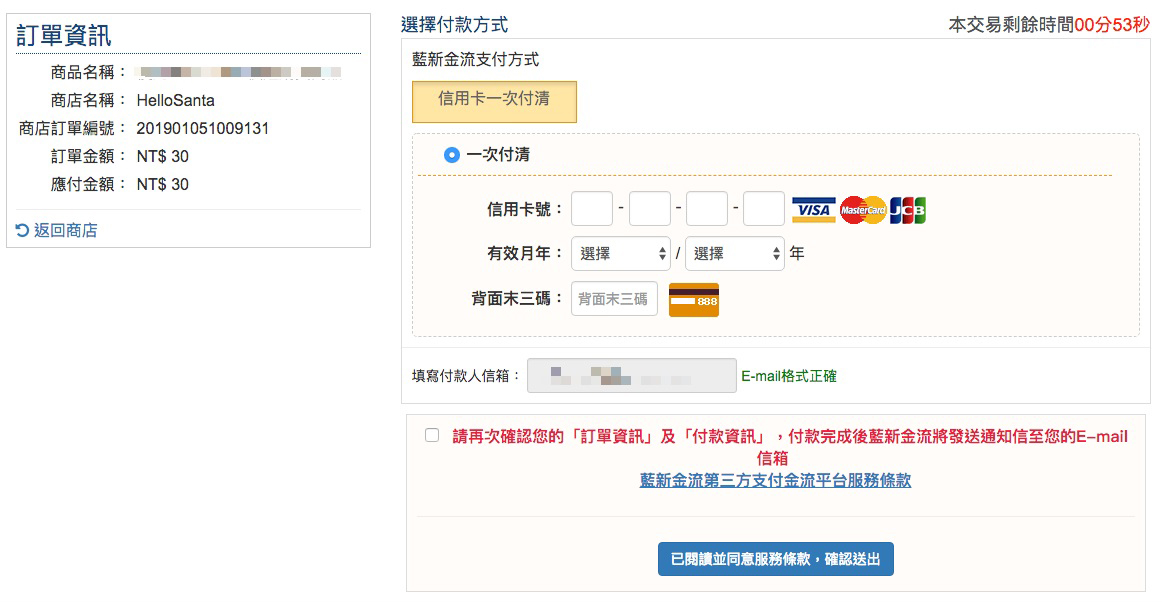Open the expiry month dropdown
Image resolution: width=1162 pixels, height=605 pixels.
621,254
